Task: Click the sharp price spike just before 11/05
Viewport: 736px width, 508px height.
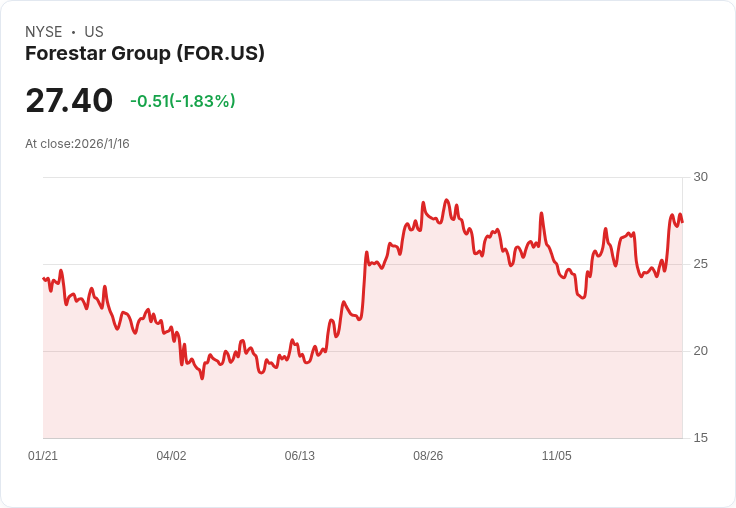Action: click(541, 214)
